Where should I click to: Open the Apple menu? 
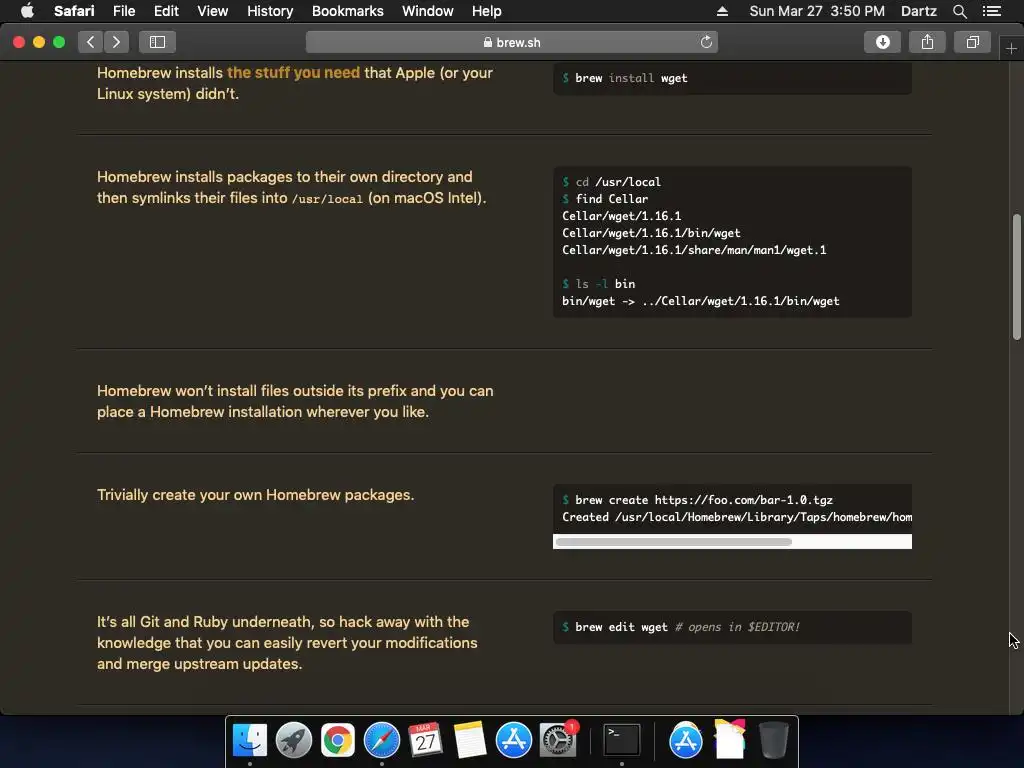27,11
